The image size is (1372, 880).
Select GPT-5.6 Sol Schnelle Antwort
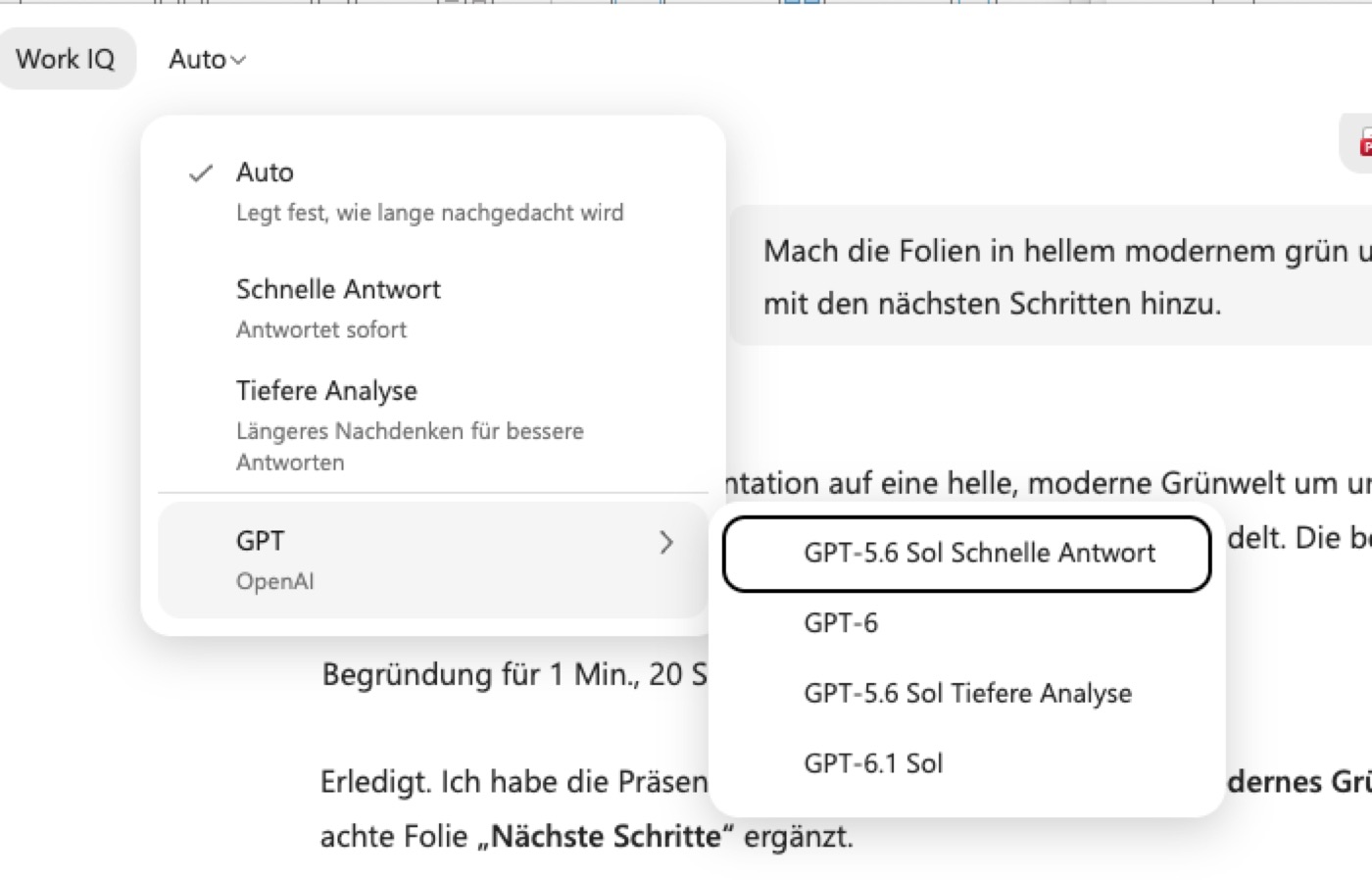tap(966, 554)
